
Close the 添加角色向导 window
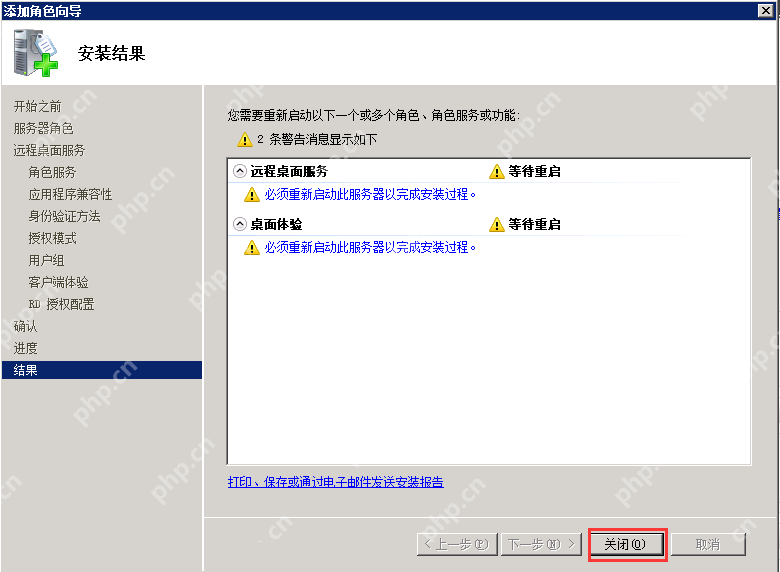[x=766, y=10]
